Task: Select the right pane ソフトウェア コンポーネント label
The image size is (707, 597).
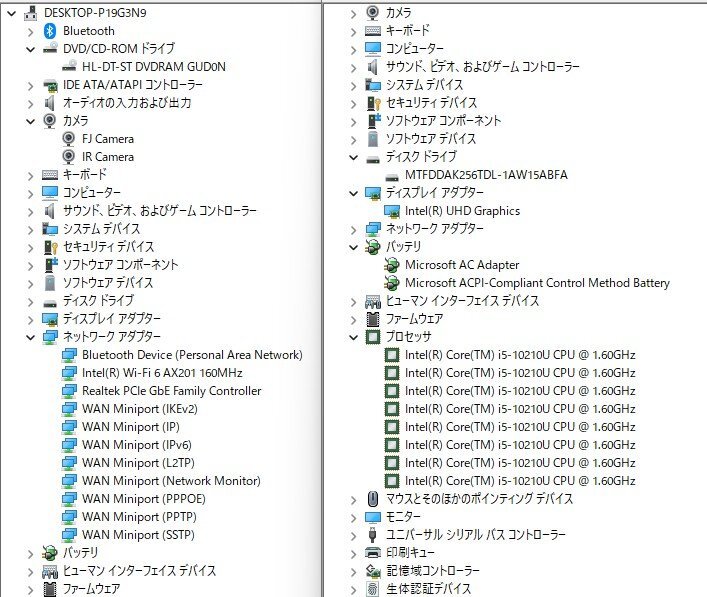Action: tap(443, 121)
